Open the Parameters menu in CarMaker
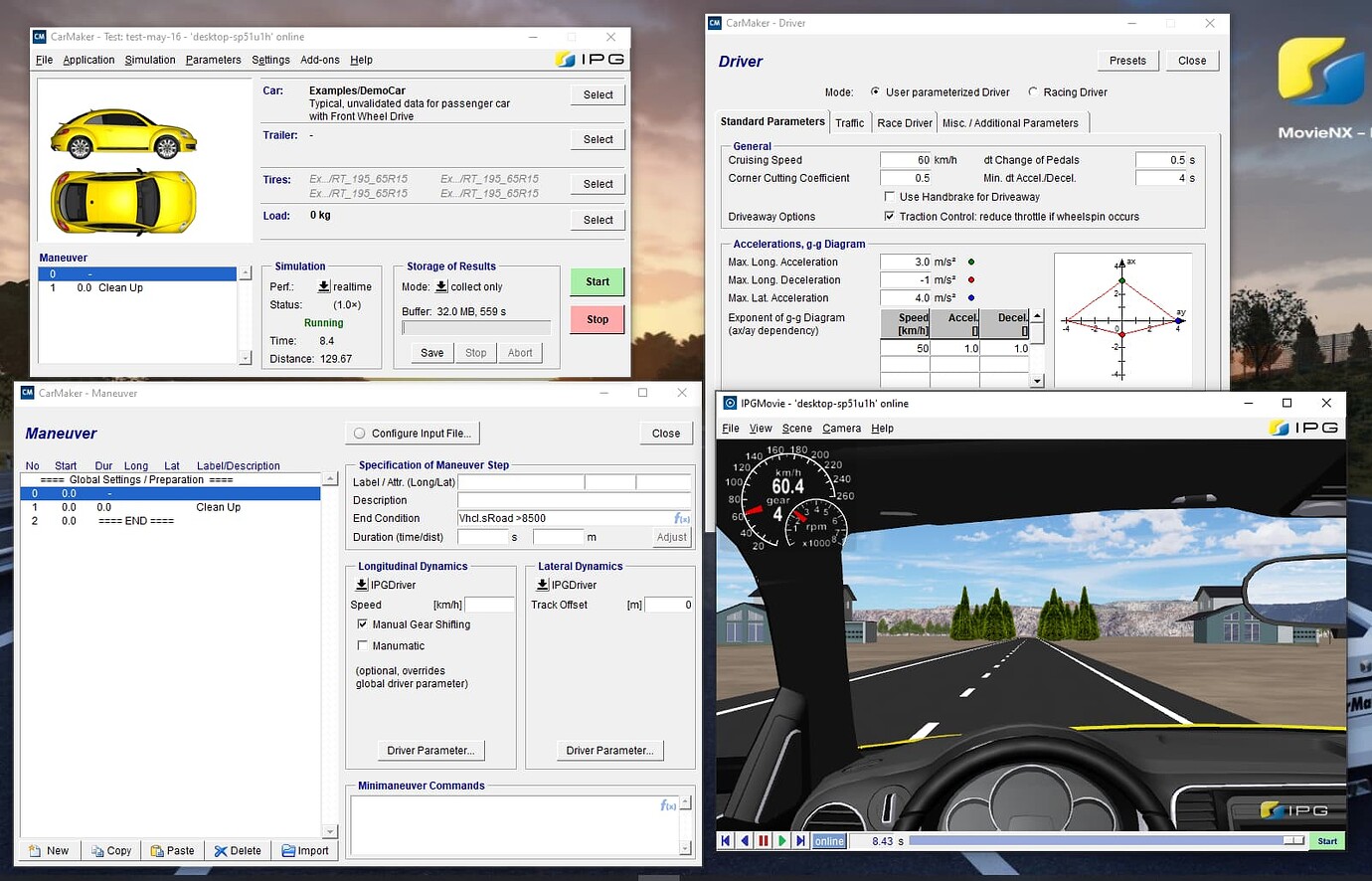 tap(213, 60)
